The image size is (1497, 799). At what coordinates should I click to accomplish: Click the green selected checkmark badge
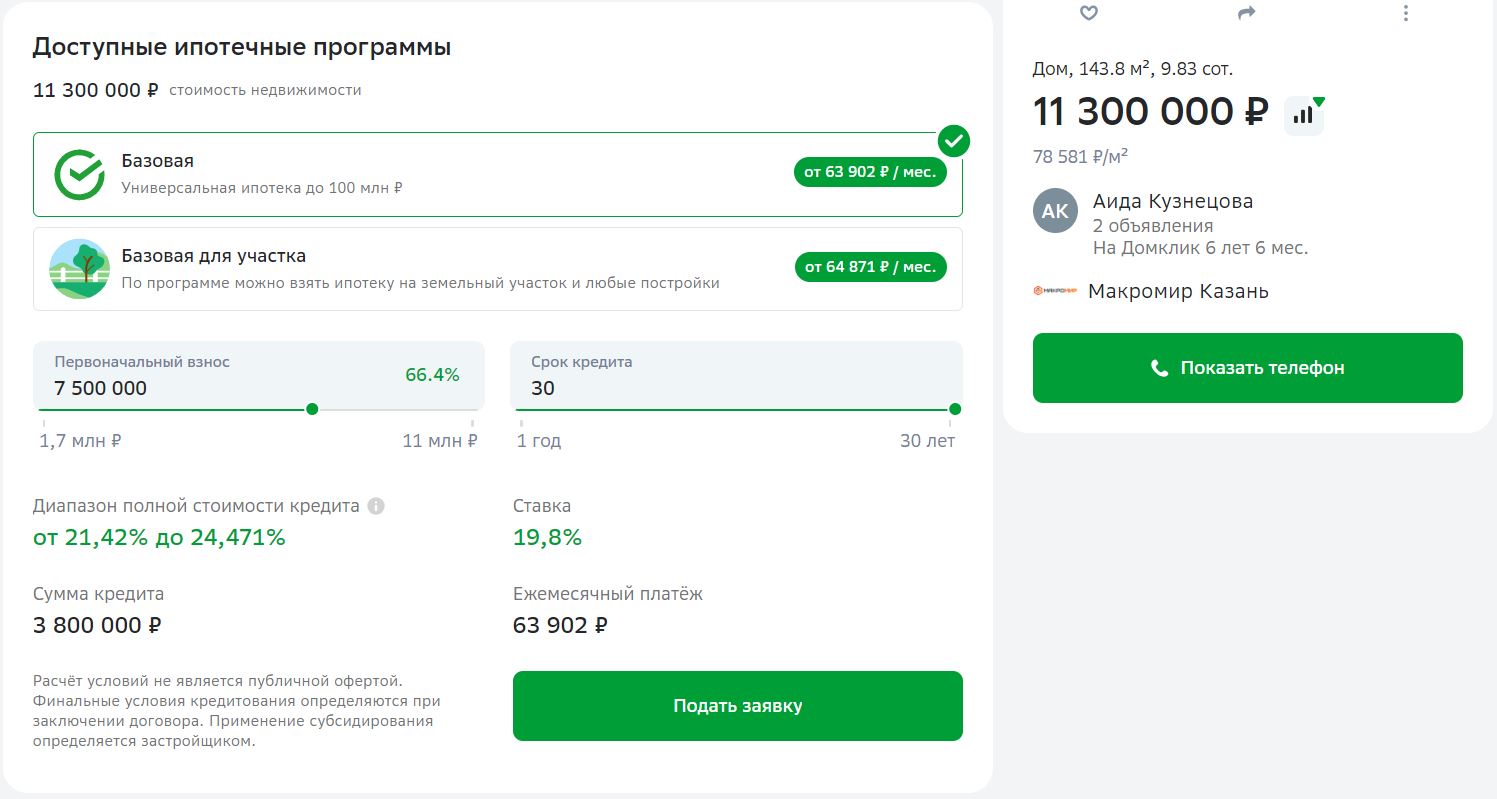click(x=954, y=141)
